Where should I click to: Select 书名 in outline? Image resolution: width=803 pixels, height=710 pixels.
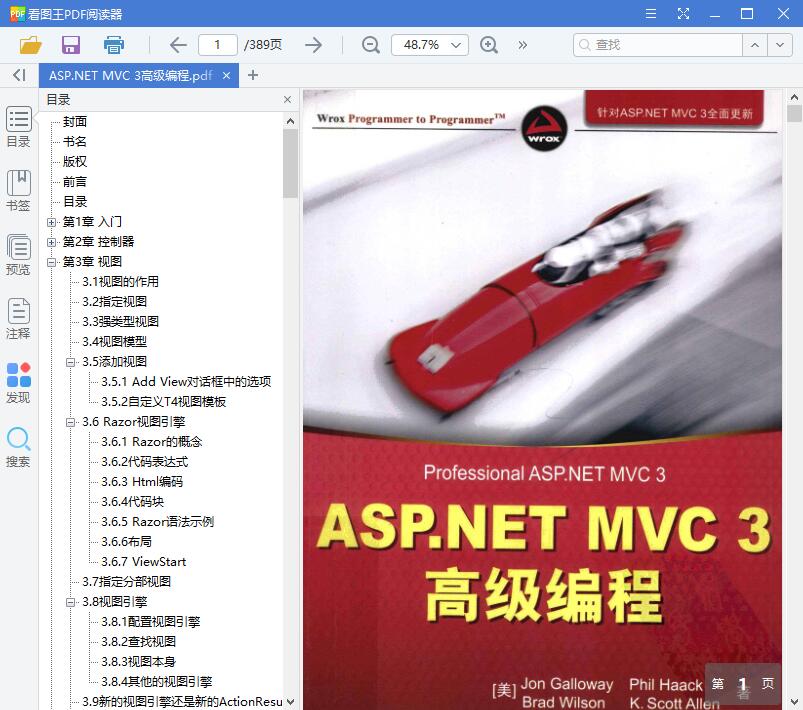point(75,141)
